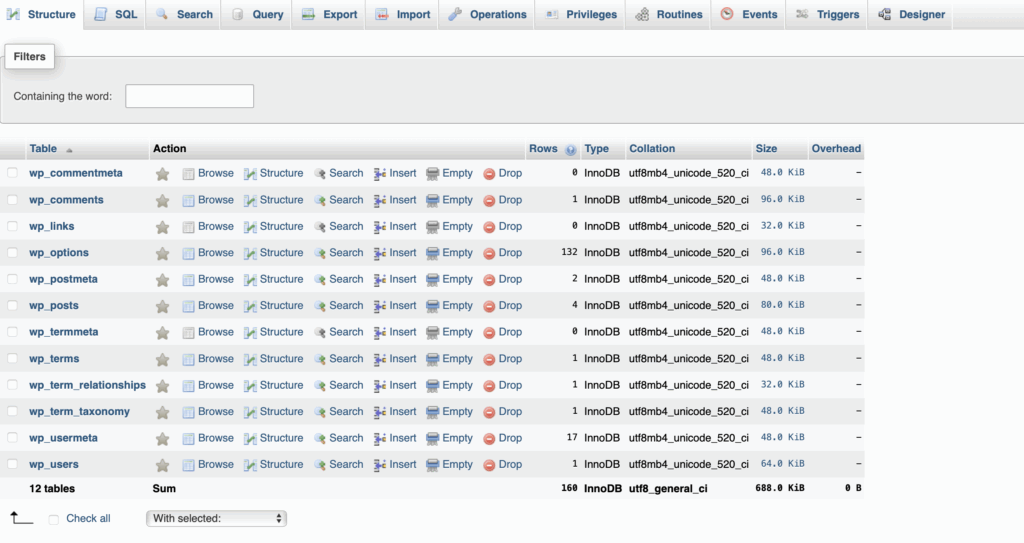Screen dimensions: 1024x543
Task: Click star icon for wp_term_taxonomy row
Action: pos(163,412)
